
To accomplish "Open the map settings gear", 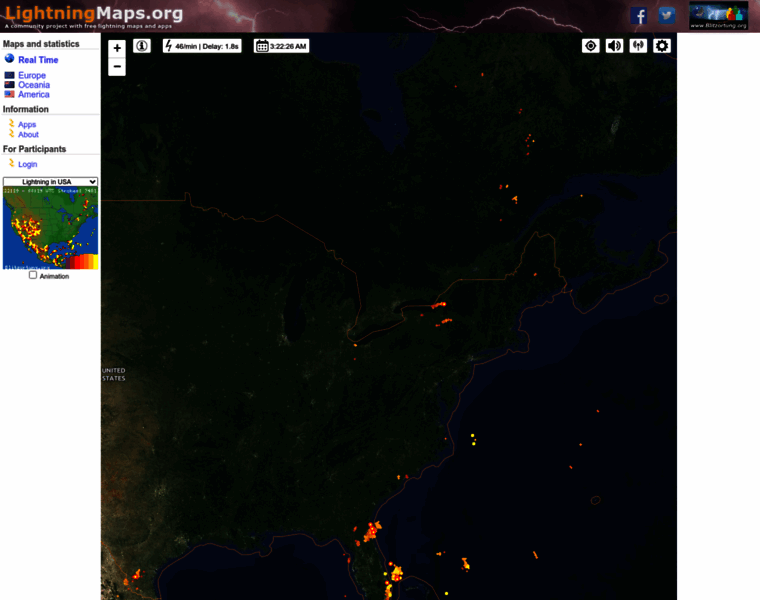I will [662, 46].
